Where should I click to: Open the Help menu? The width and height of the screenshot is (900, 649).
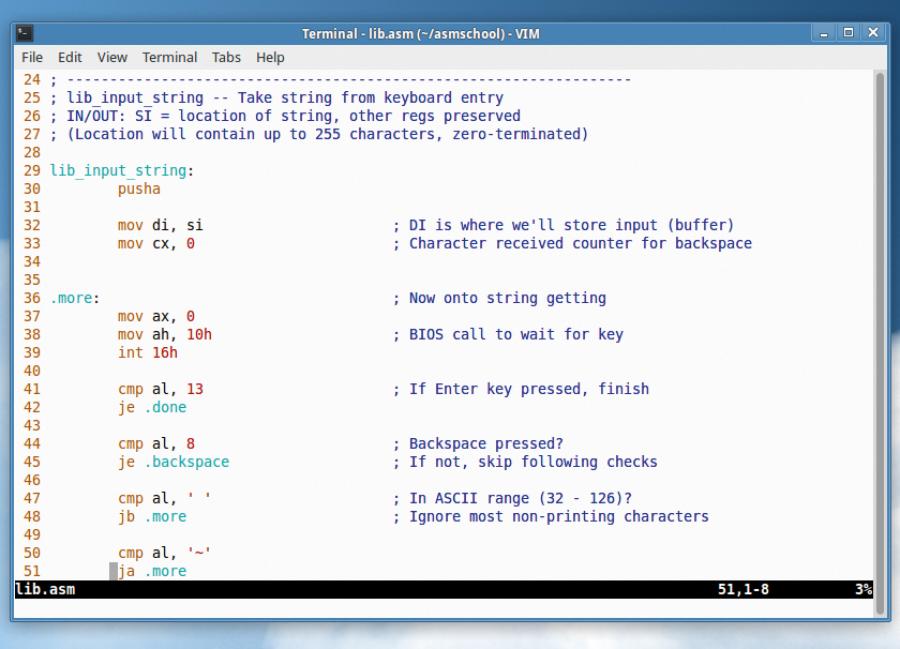270,57
